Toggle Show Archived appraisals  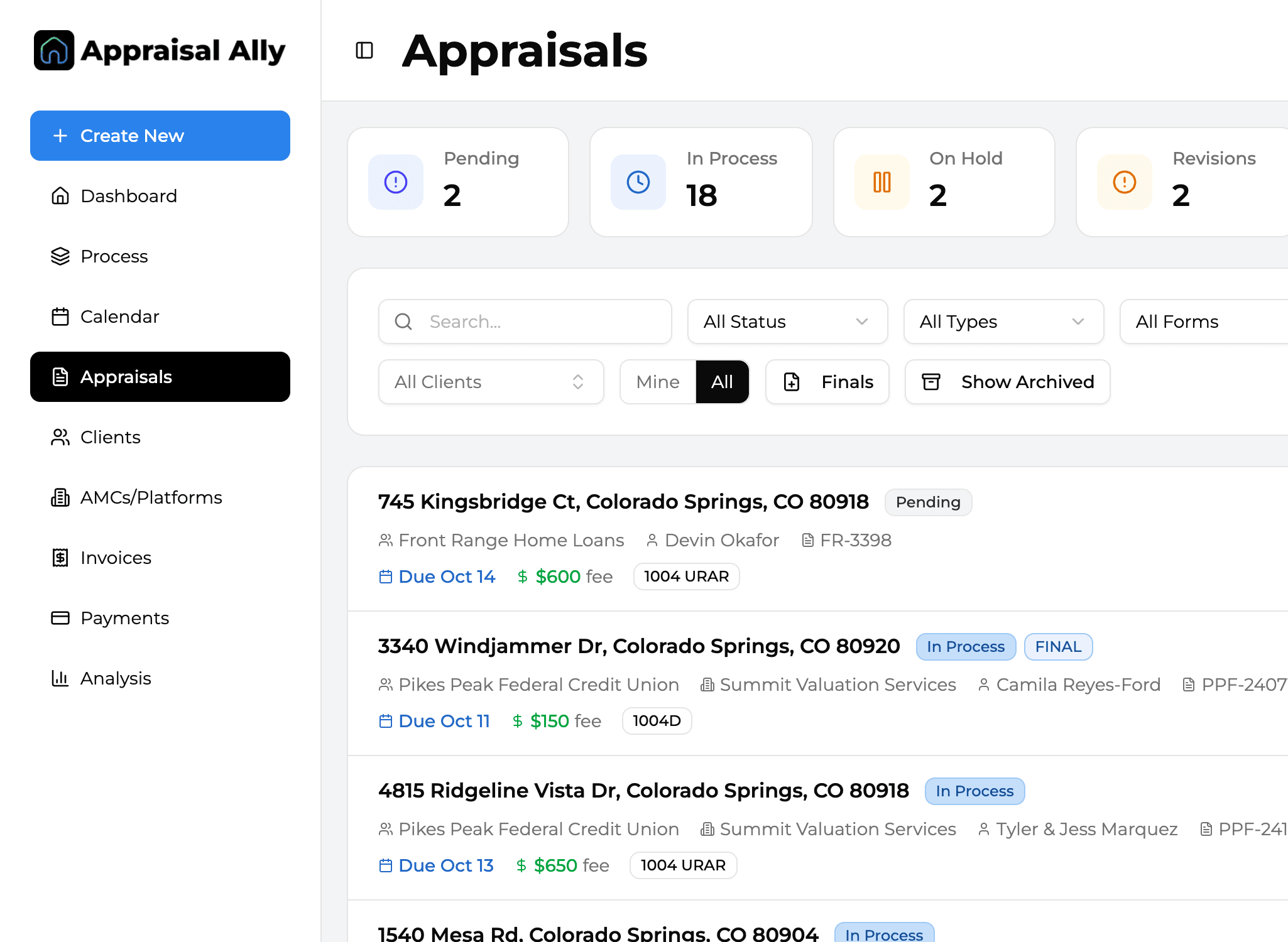[x=1008, y=382]
